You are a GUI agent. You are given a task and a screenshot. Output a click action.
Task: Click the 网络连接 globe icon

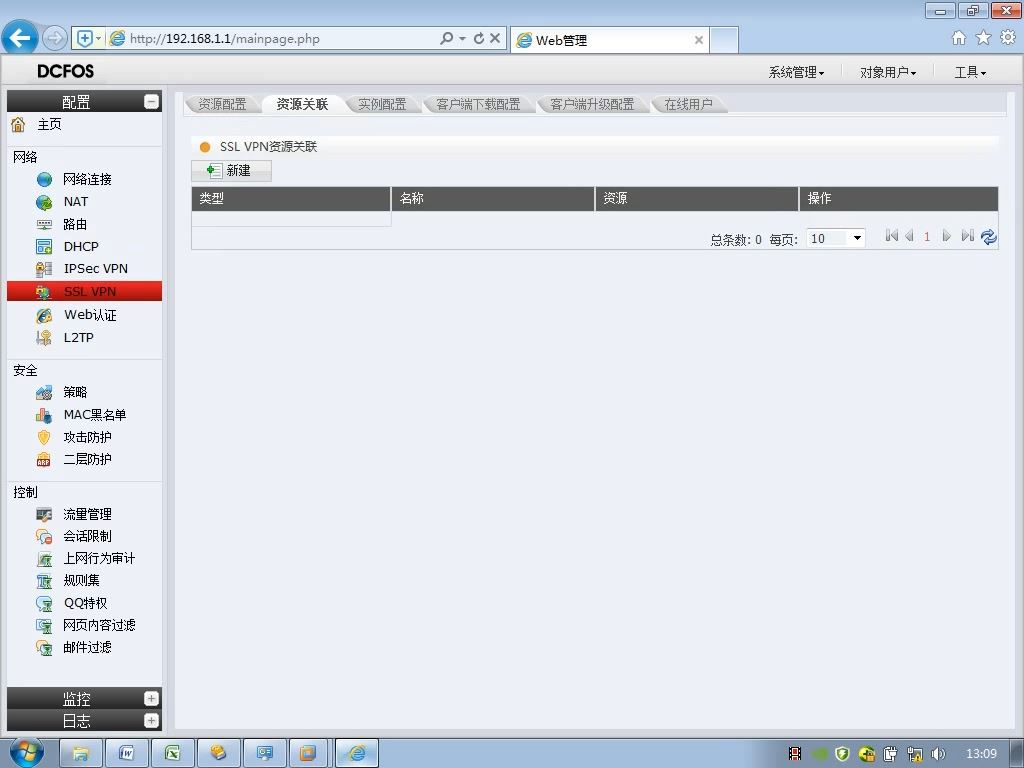pyautogui.click(x=44, y=179)
